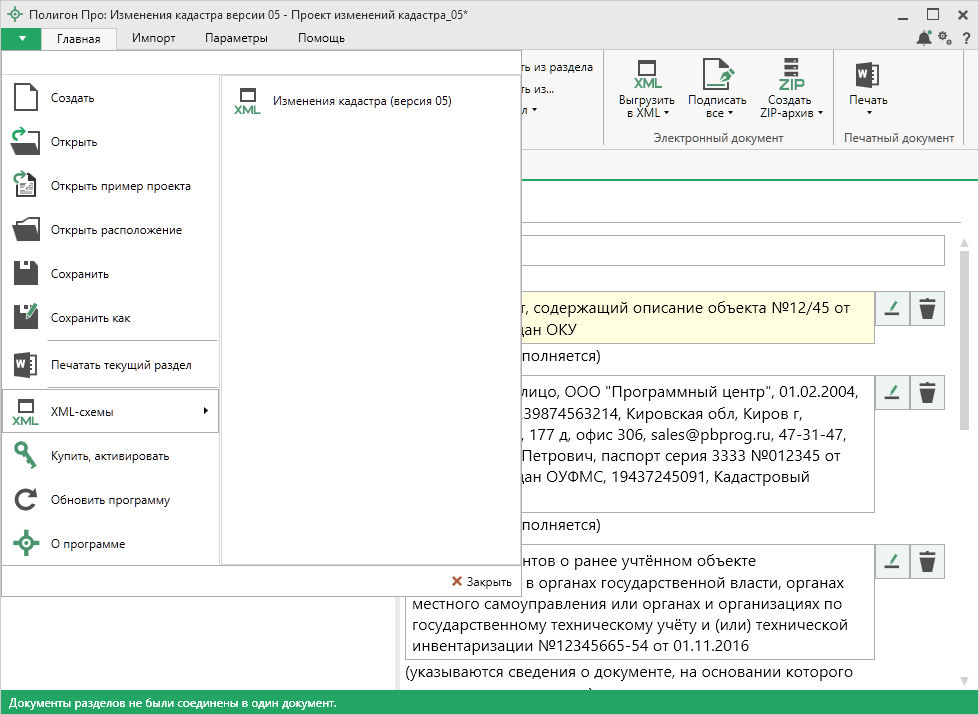Click the Выгрузить в XML icon
The image size is (979, 715).
pos(646,75)
